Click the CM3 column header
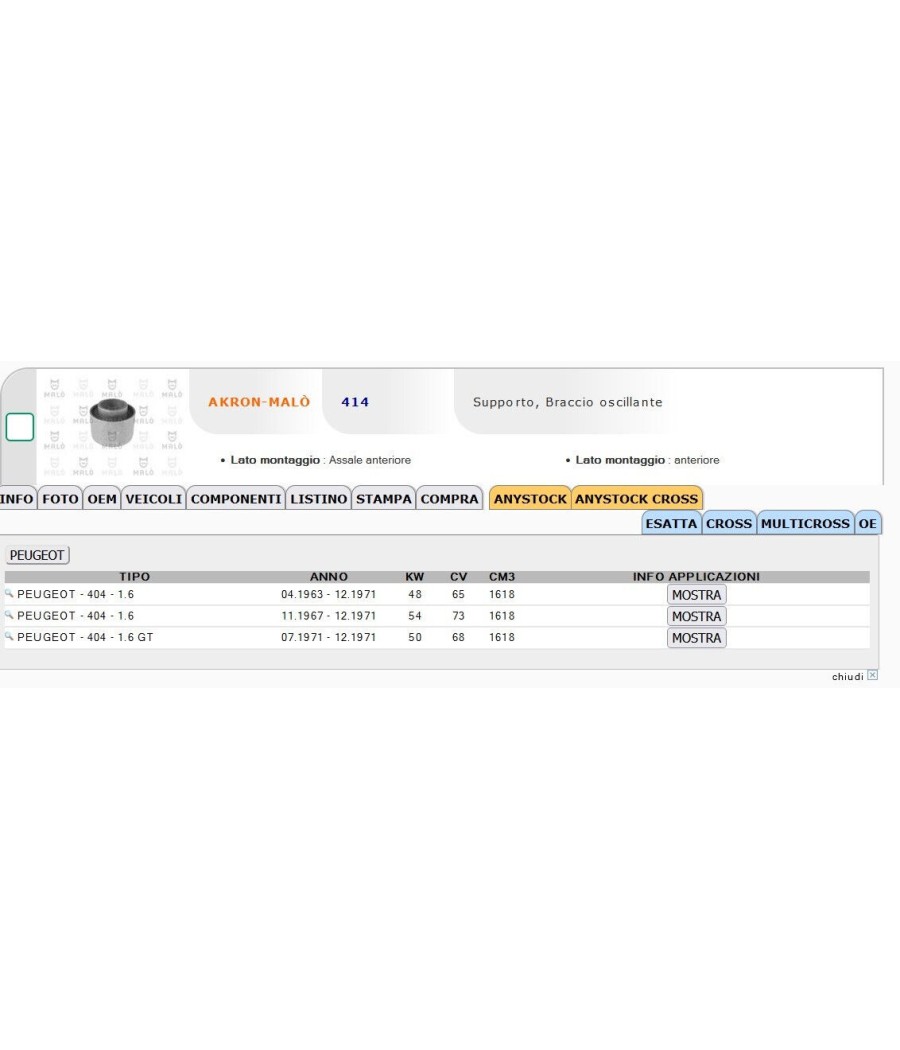 click(x=502, y=577)
